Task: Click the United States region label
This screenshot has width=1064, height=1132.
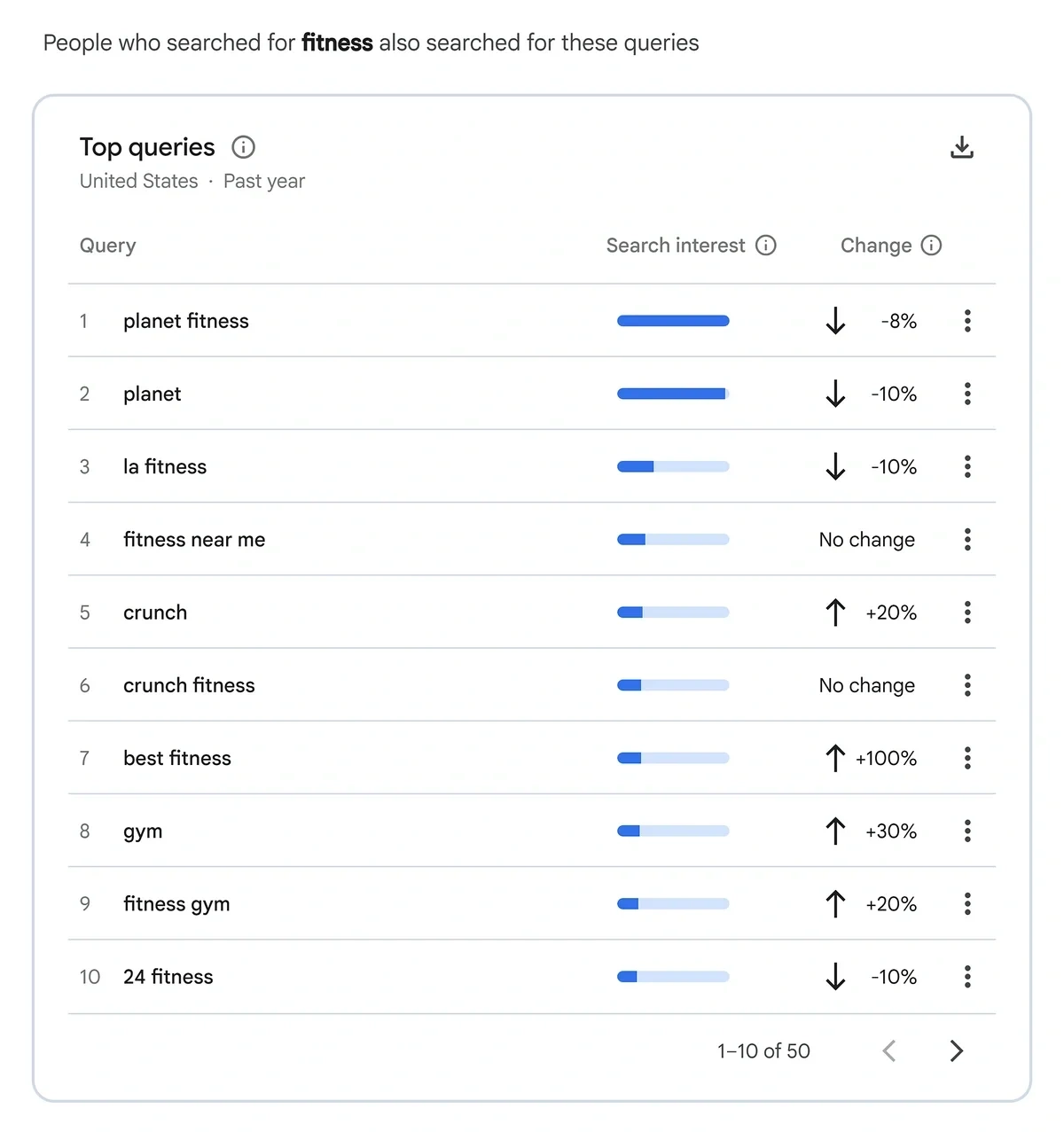Action: click(x=139, y=181)
